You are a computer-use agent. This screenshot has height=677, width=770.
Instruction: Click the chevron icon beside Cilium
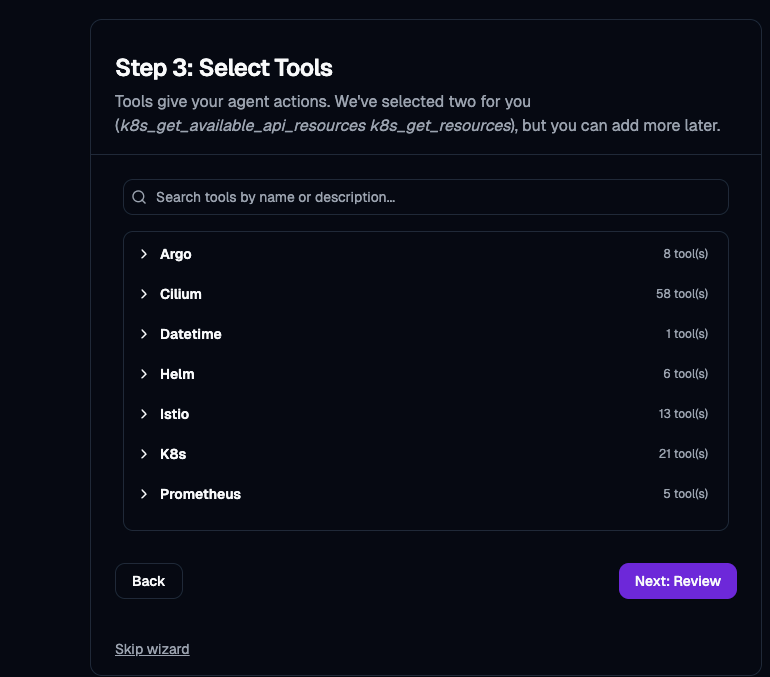(x=144, y=294)
